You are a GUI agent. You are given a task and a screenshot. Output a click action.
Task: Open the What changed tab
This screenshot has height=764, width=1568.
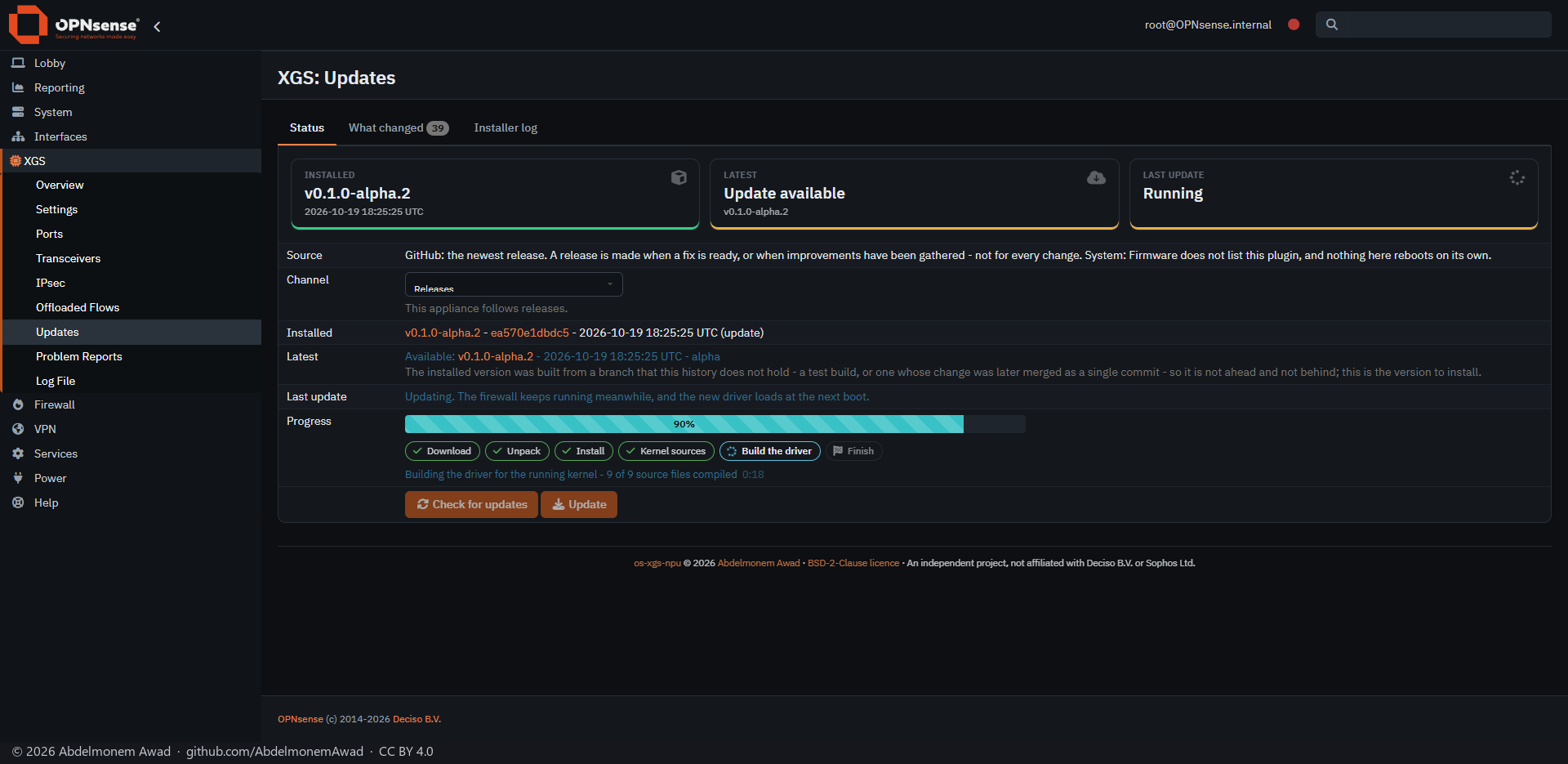(399, 127)
